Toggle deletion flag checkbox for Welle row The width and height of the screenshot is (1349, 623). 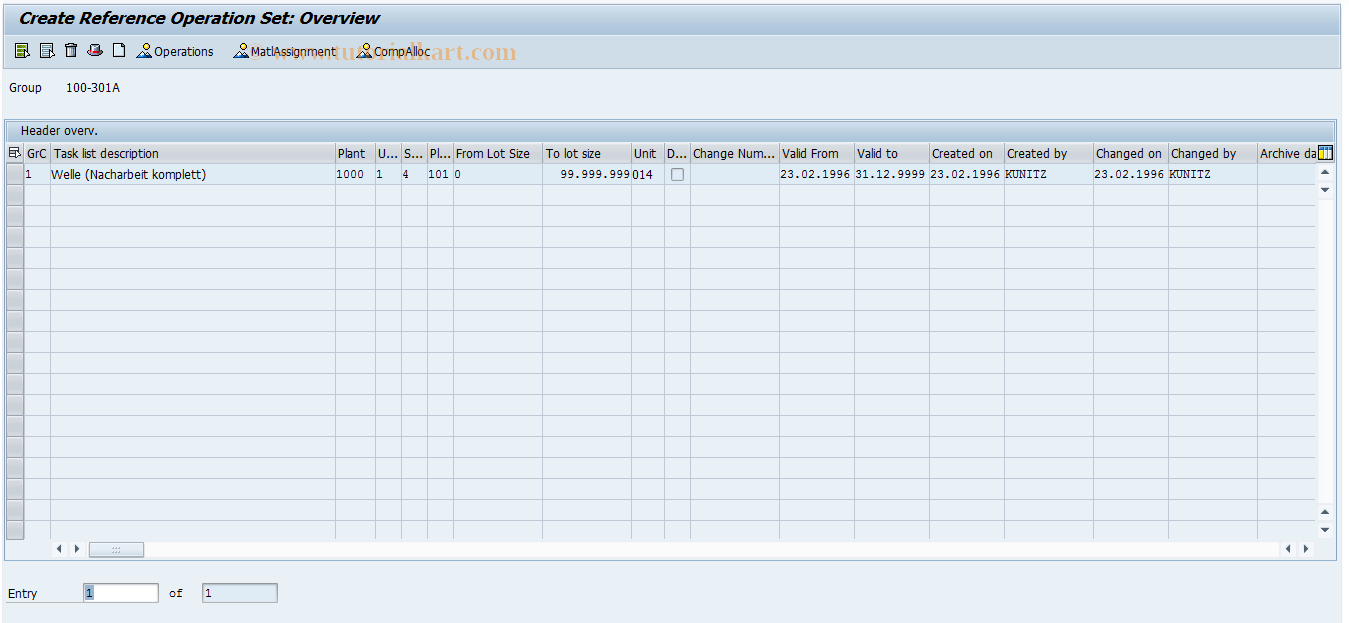677,174
